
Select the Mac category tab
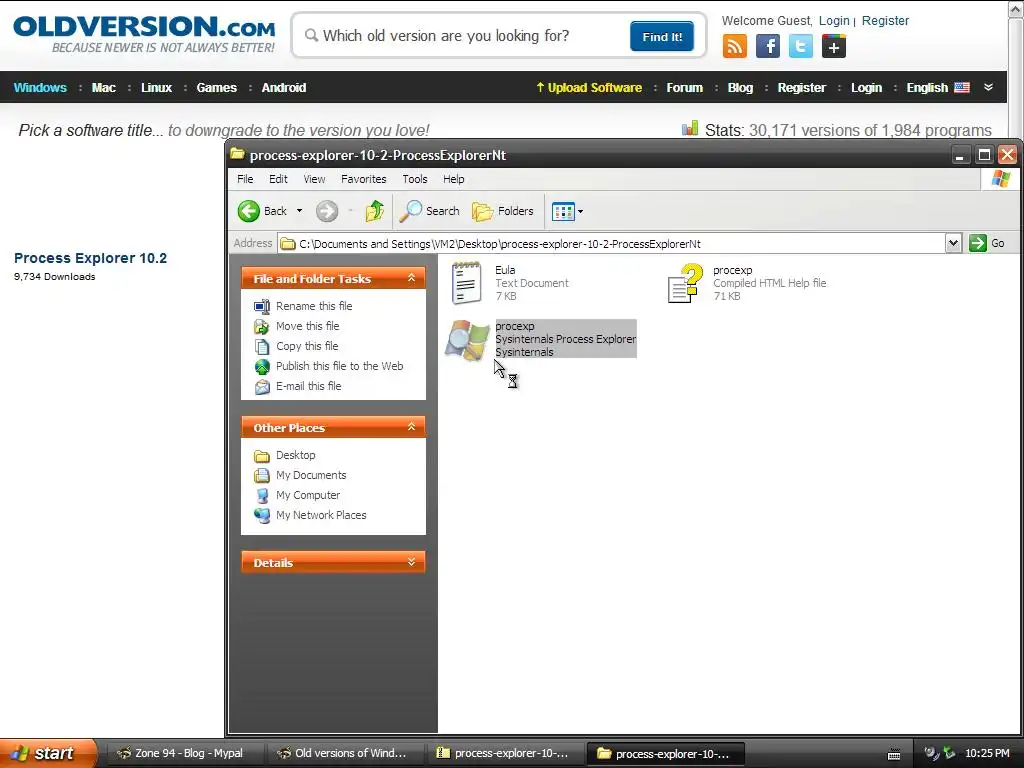[104, 88]
